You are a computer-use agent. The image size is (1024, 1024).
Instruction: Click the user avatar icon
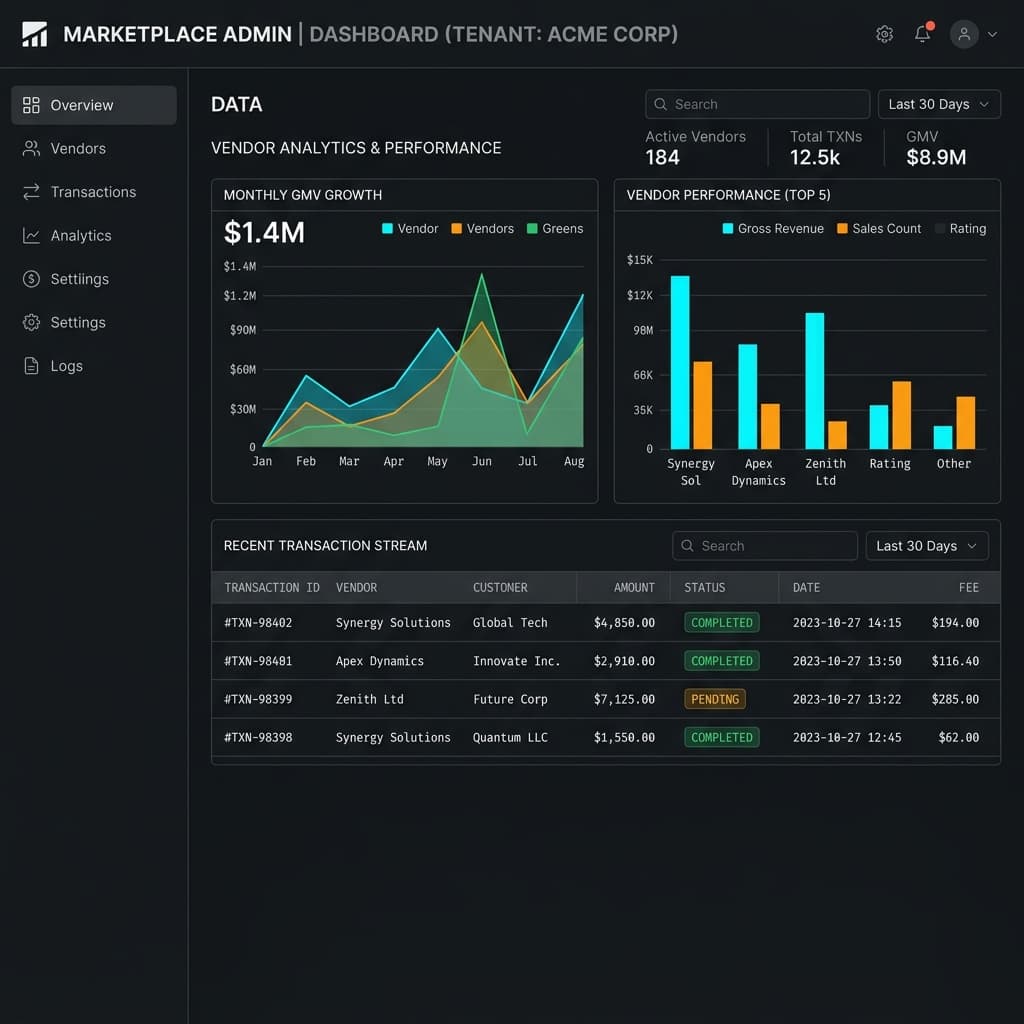(x=964, y=34)
